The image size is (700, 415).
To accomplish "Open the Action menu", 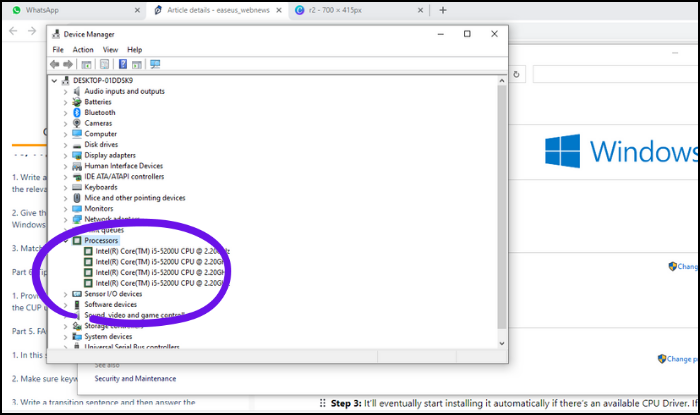I will click(83, 50).
